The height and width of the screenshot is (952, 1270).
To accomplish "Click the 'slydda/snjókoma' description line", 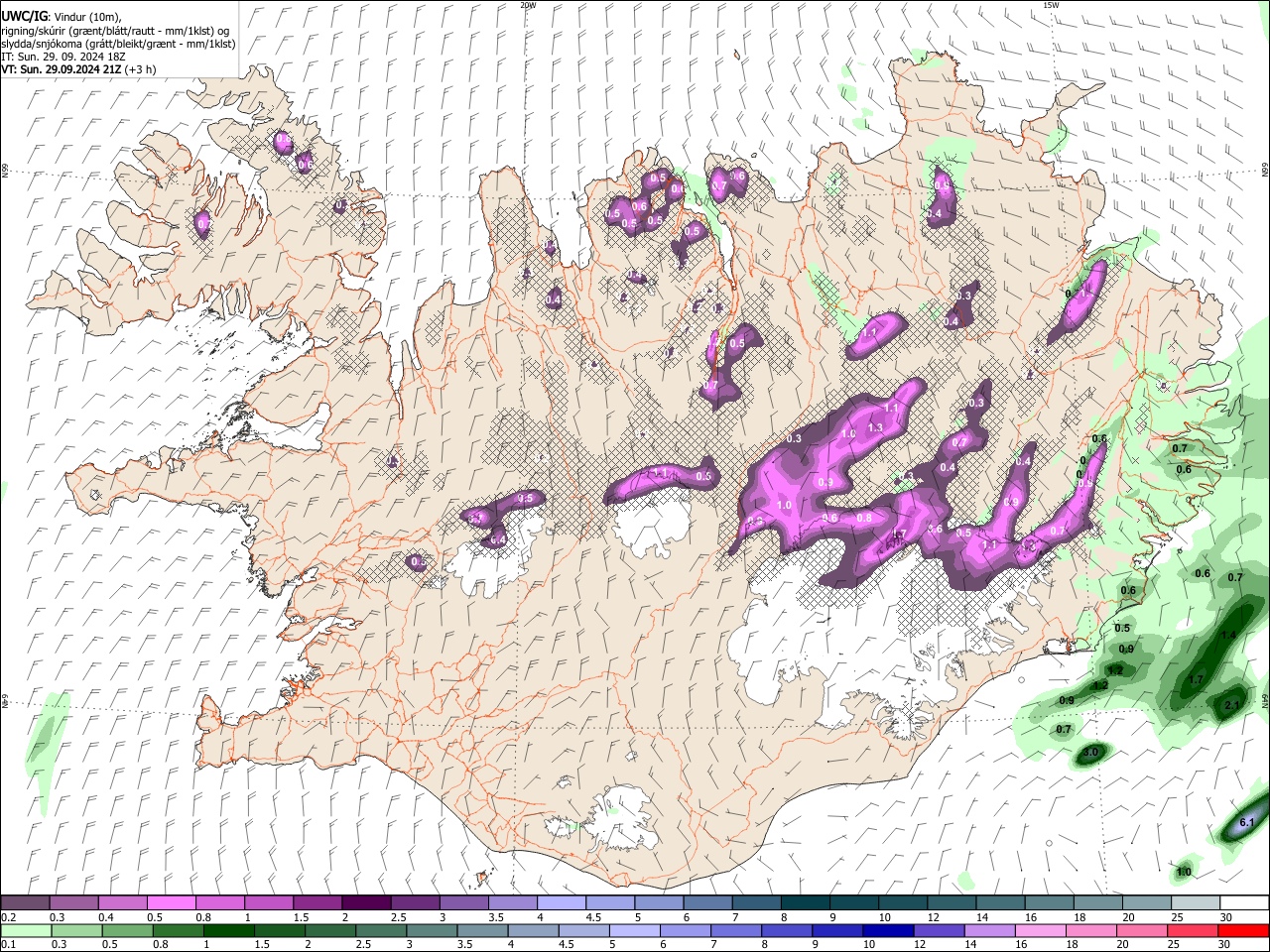I will pos(118,44).
